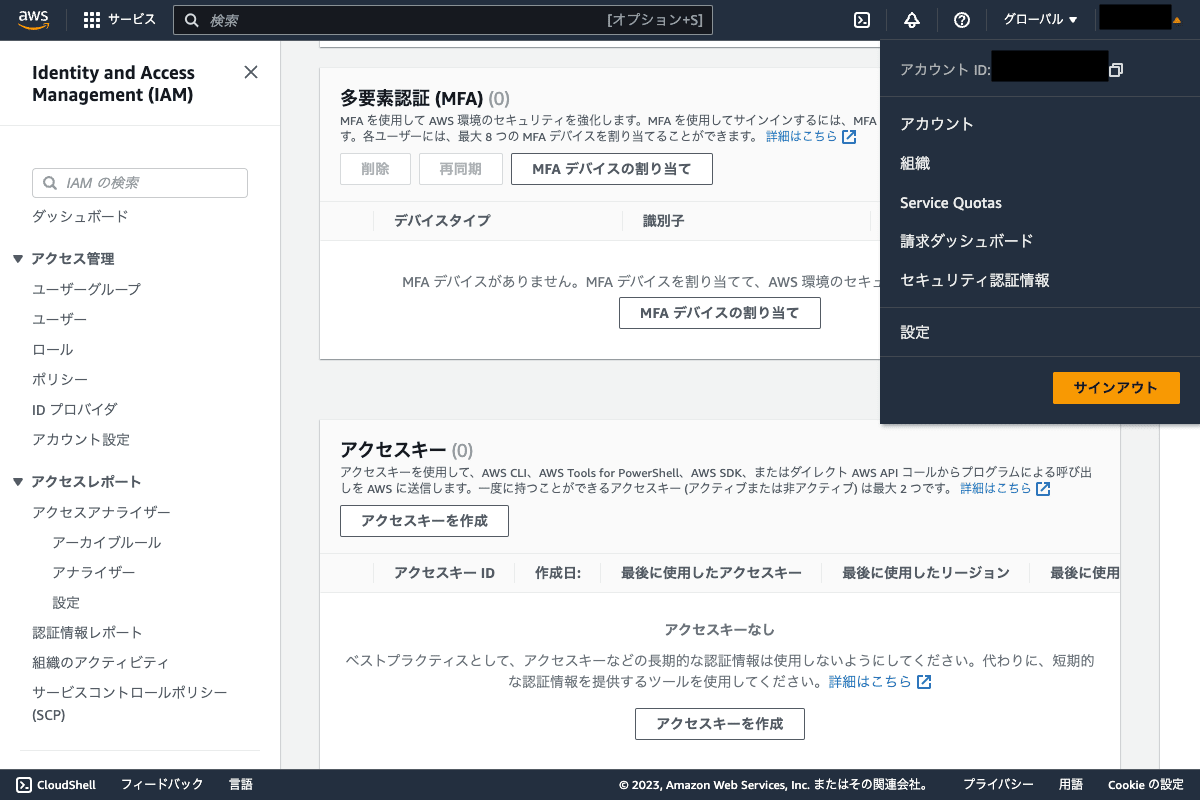Open external link icon in access key description
The image size is (1200, 800).
[x=1043, y=489]
